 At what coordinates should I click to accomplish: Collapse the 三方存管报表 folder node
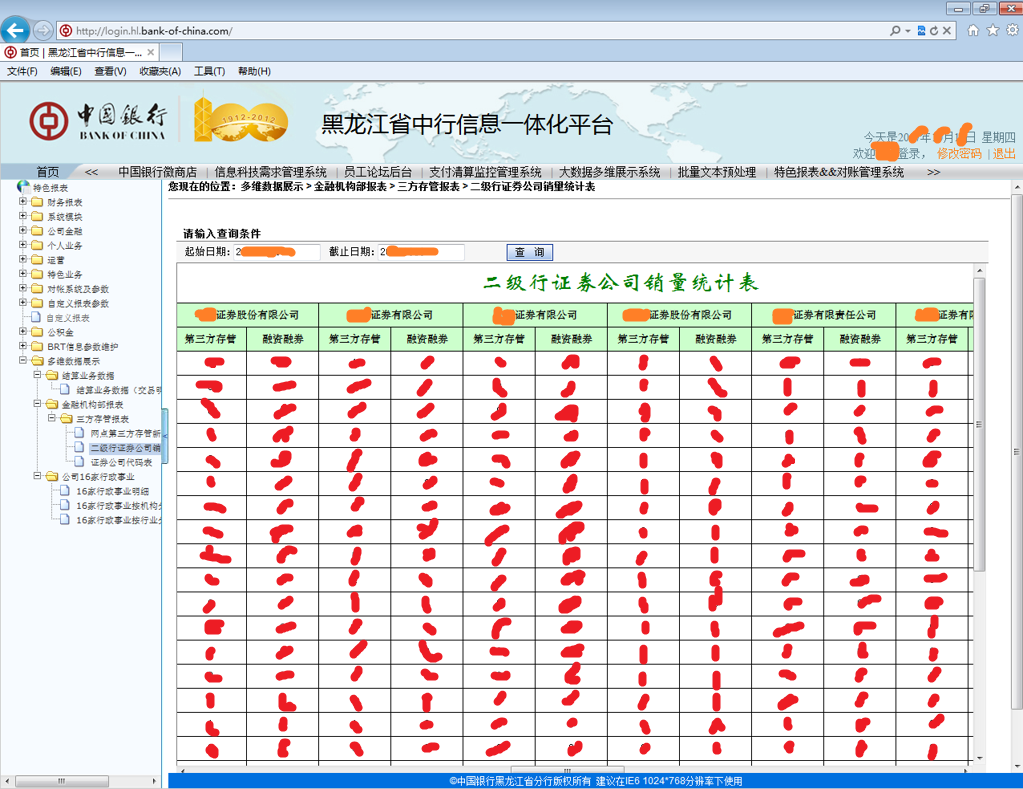[x=51, y=419]
